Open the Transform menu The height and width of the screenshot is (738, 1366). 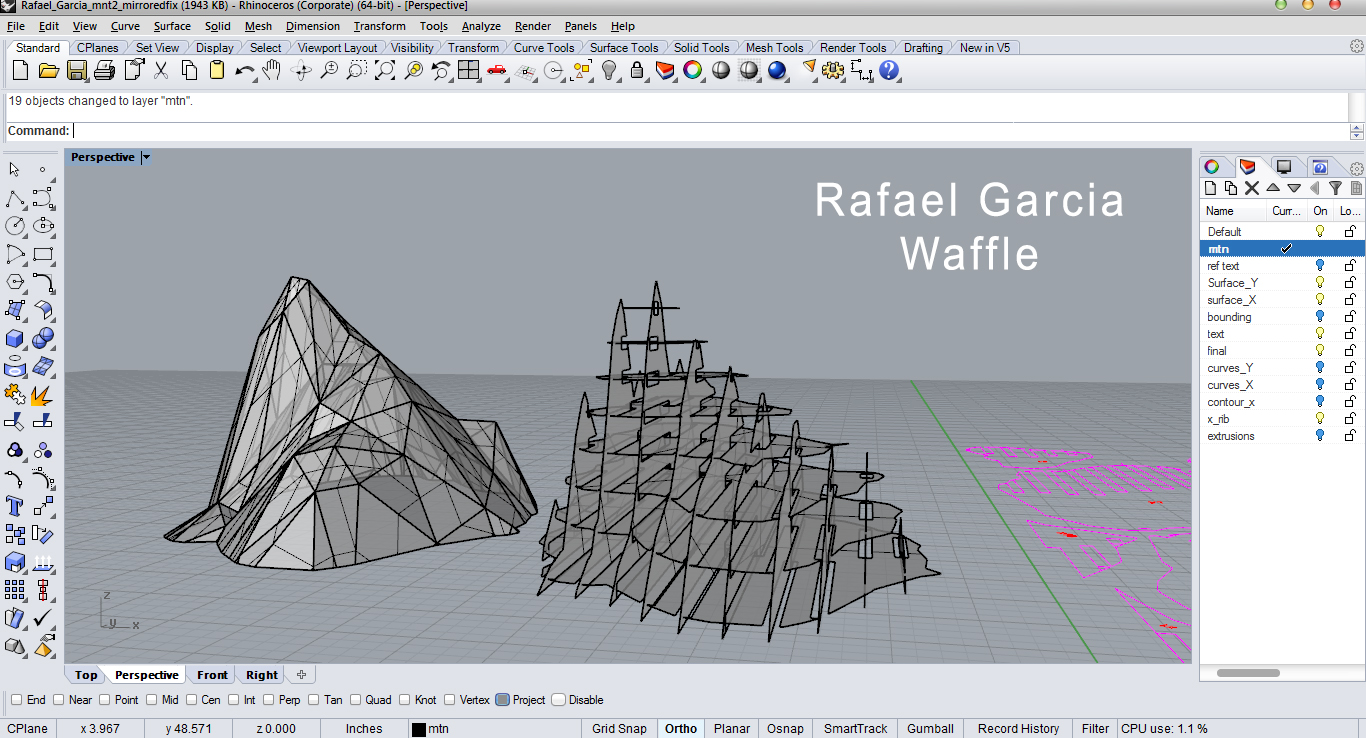[x=379, y=26]
